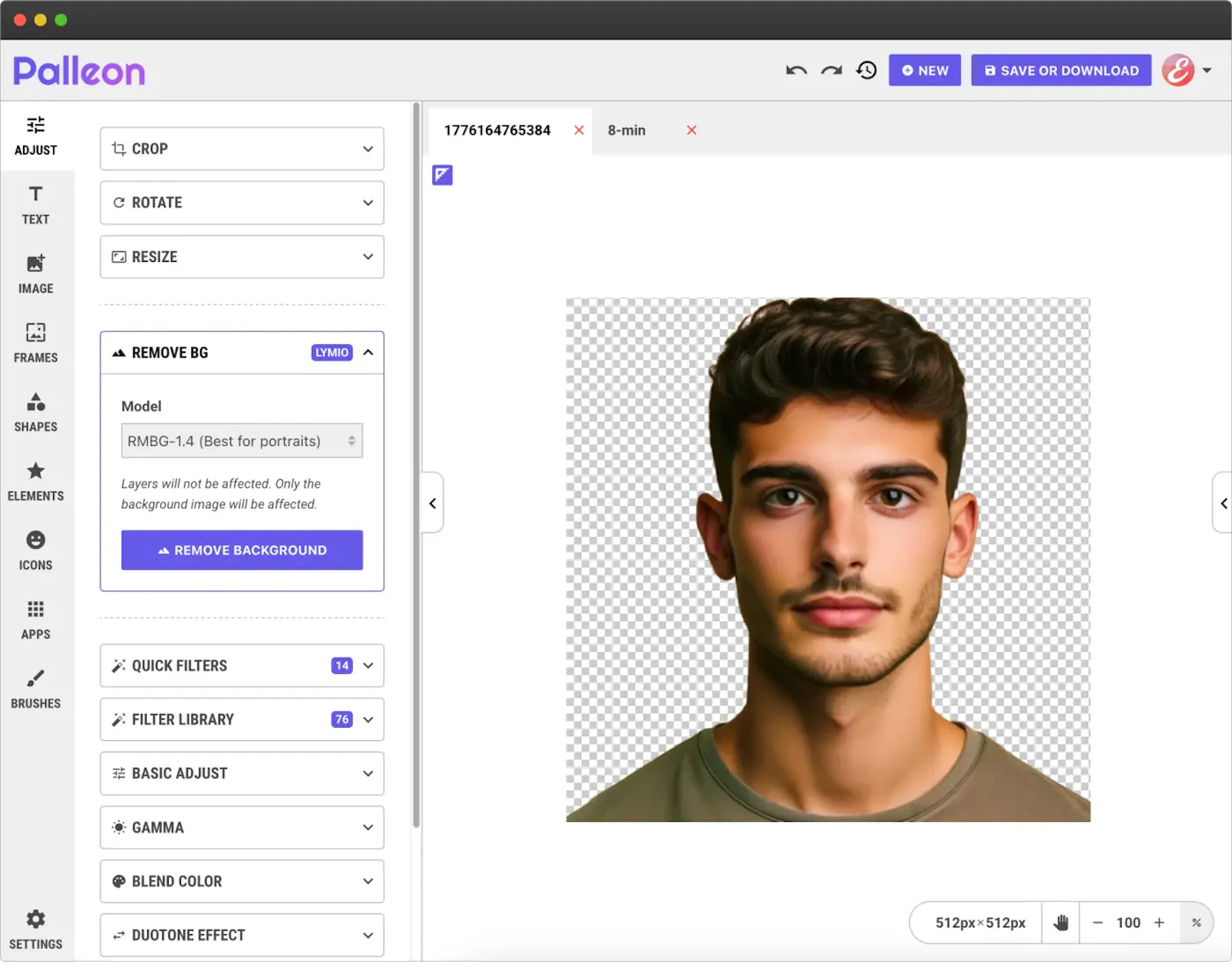Viewport: 1232px width, 962px height.
Task: Open the user avatar menu
Action: pos(1187,70)
